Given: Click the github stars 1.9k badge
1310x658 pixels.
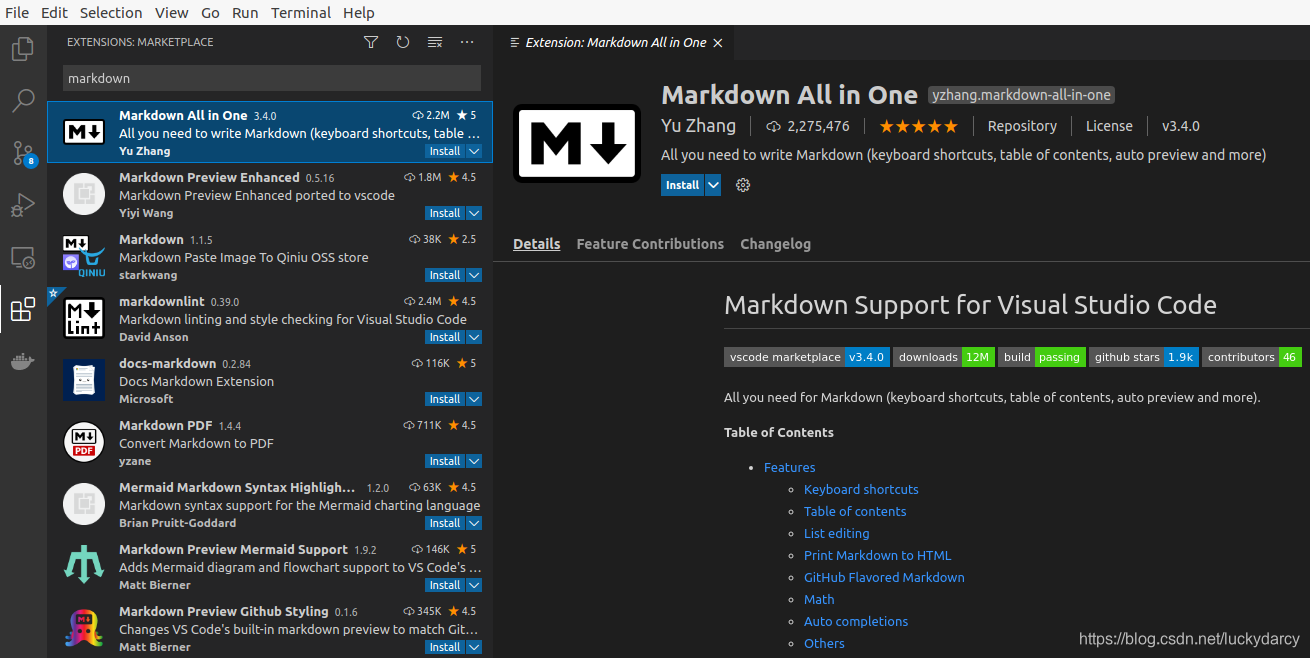Looking at the screenshot, I should point(1143,357).
